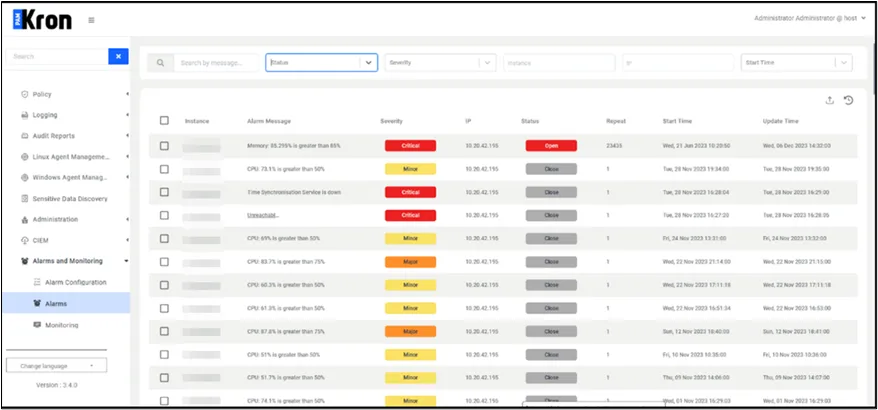This screenshot has width=878, height=410.
Task: Open the Status filter dropdown
Action: (321, 63)
